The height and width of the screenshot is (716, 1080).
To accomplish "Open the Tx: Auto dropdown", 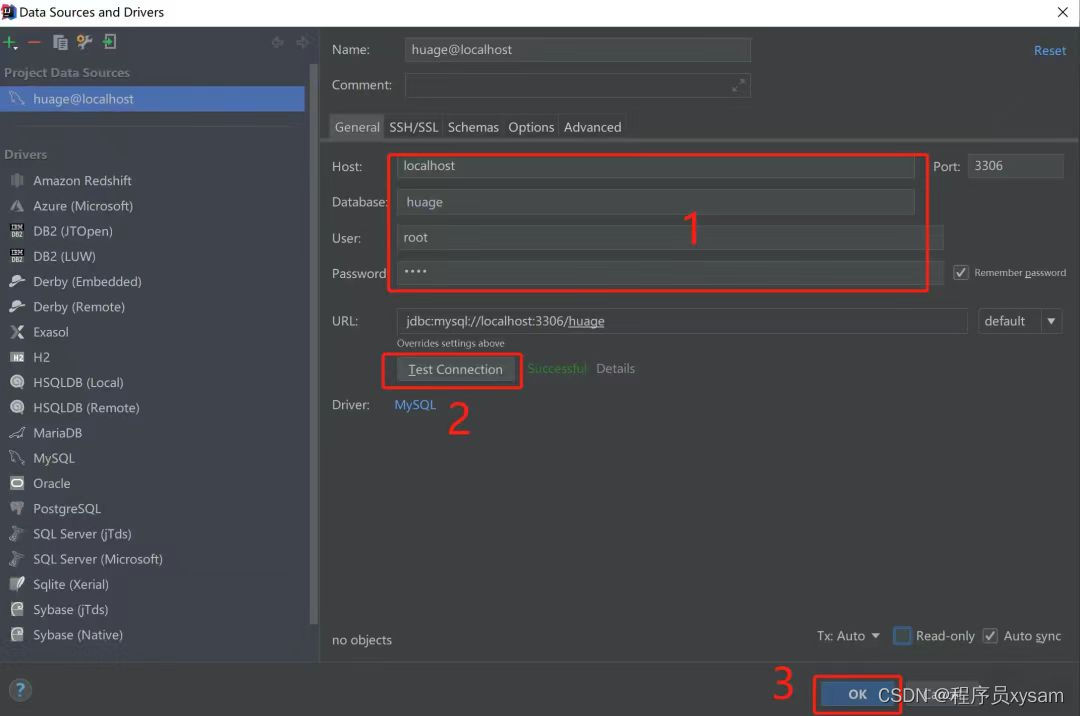I will point(848,636).
